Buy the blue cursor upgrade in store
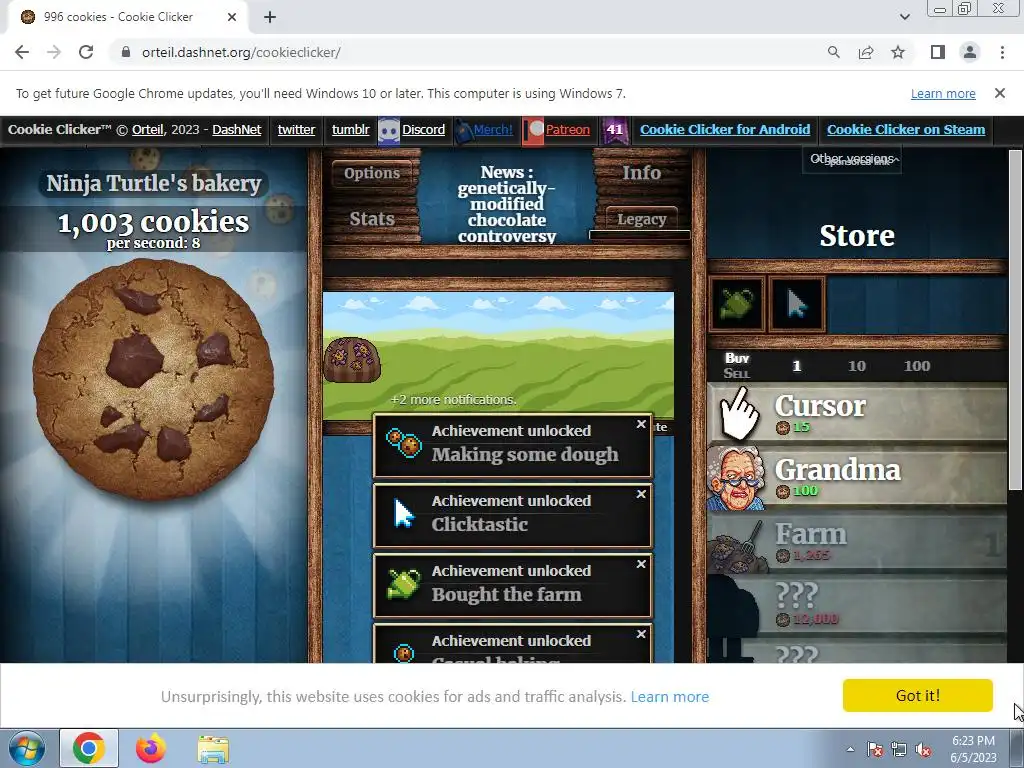The image size is (1024, 768). 797,304
